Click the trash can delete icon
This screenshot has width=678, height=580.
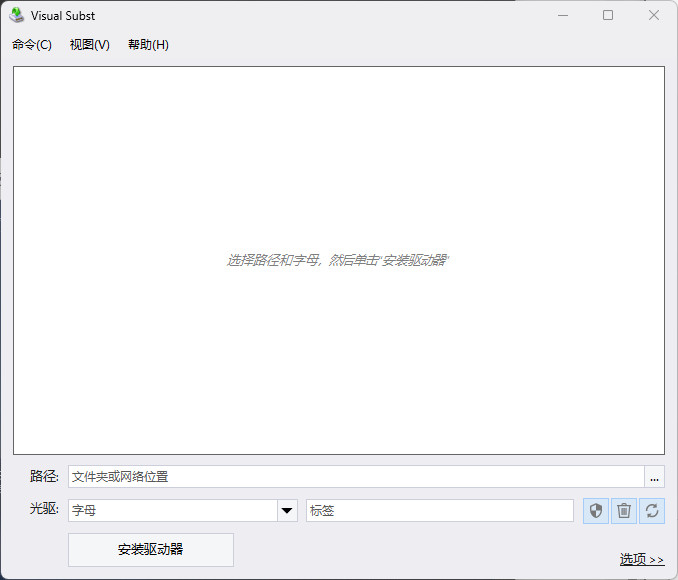tap(624, 511)
